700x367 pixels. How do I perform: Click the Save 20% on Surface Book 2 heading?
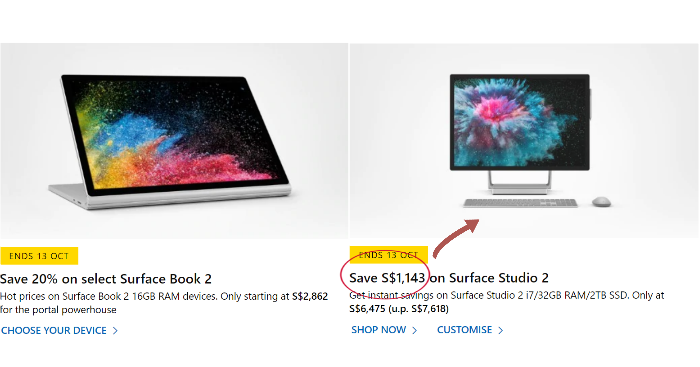pos(106,279)
